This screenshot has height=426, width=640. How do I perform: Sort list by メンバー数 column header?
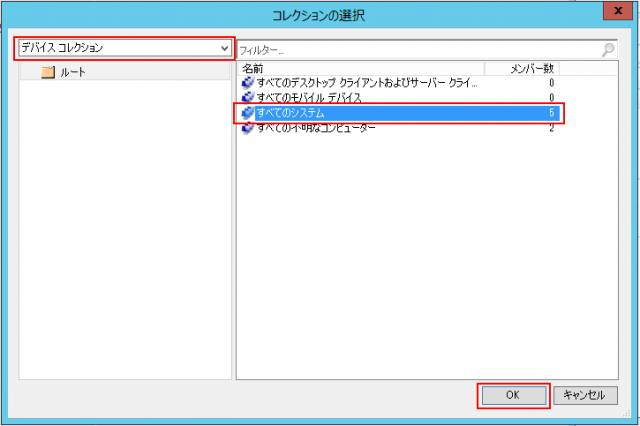520,68
